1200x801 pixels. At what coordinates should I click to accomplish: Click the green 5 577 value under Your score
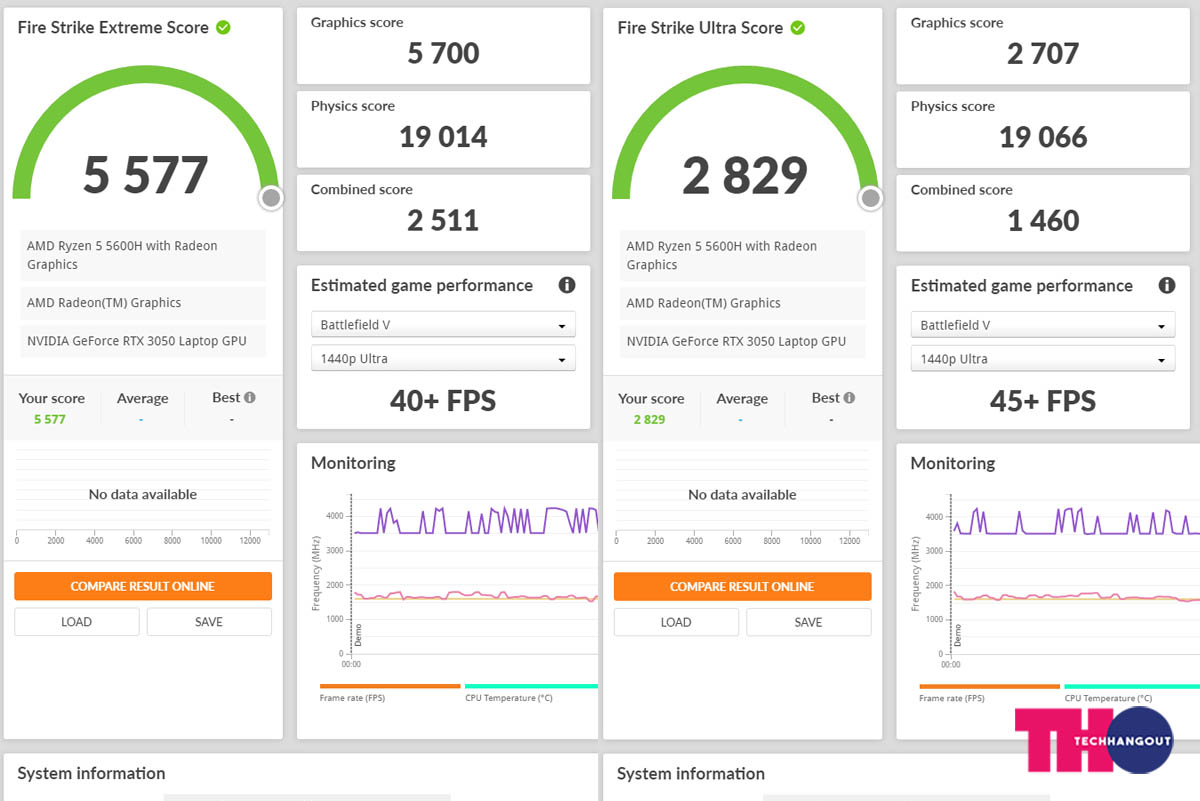50,419
